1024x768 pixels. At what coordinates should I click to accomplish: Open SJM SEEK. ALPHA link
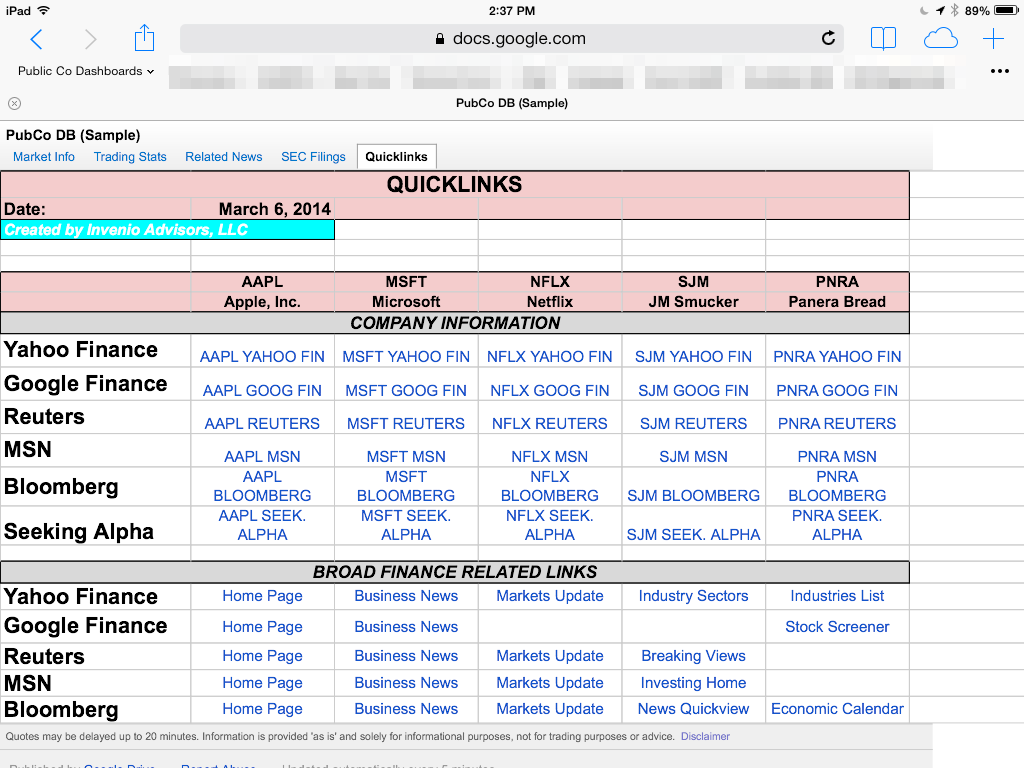point(693,535)
